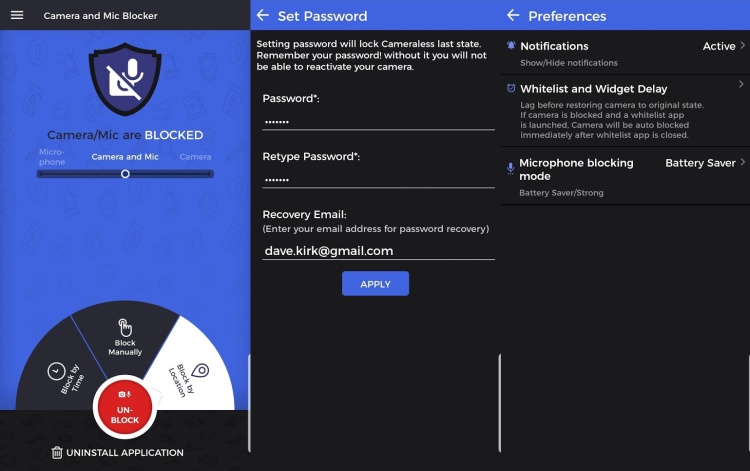Switch blocking mode to Microphone only

click(x=52, y=157)
